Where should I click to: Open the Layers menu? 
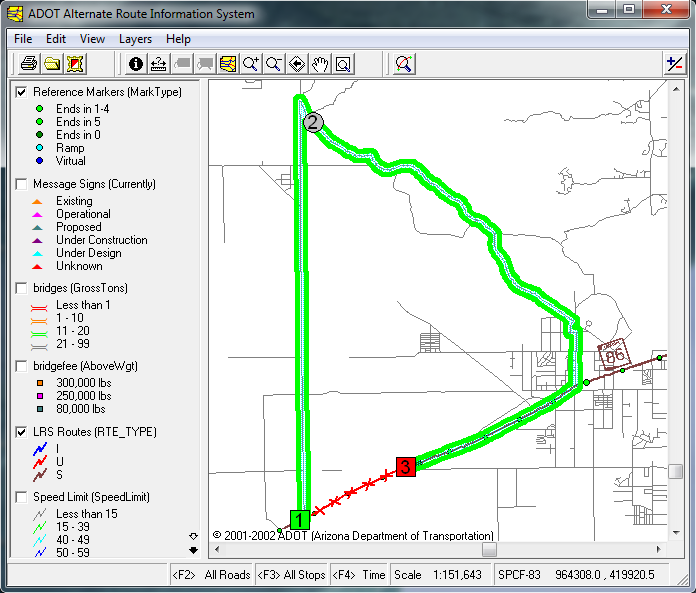[x=135, y=39]
